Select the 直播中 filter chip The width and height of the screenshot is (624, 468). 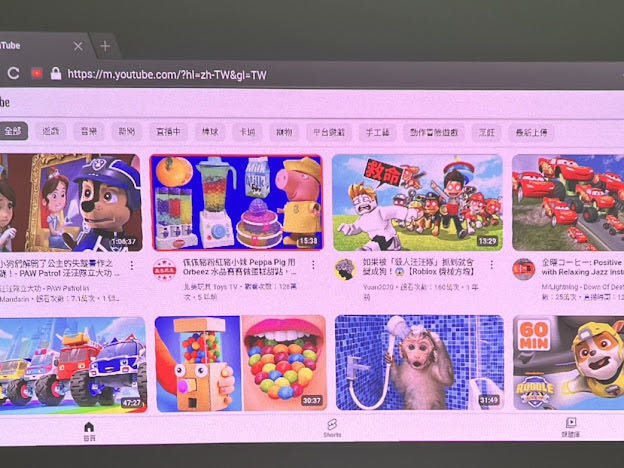point(168,131)
